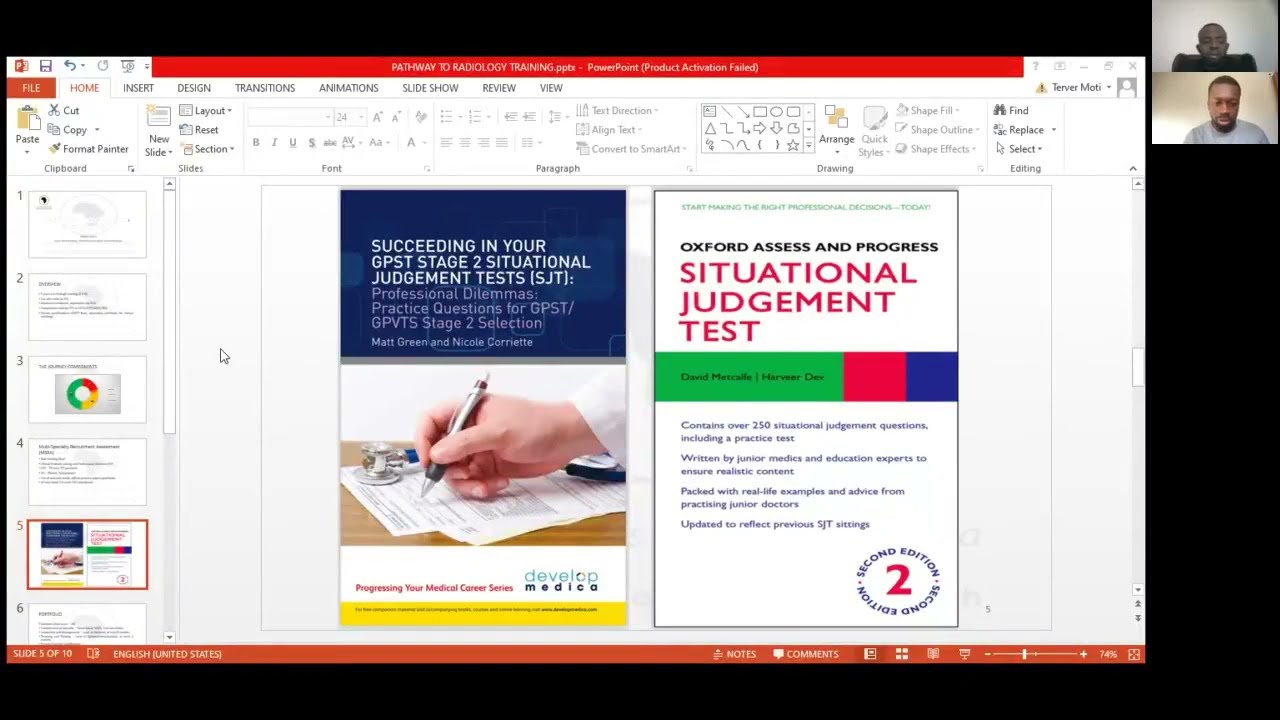
Task: Start Slide Show from status bar
Action: click(x=964, y=654)
